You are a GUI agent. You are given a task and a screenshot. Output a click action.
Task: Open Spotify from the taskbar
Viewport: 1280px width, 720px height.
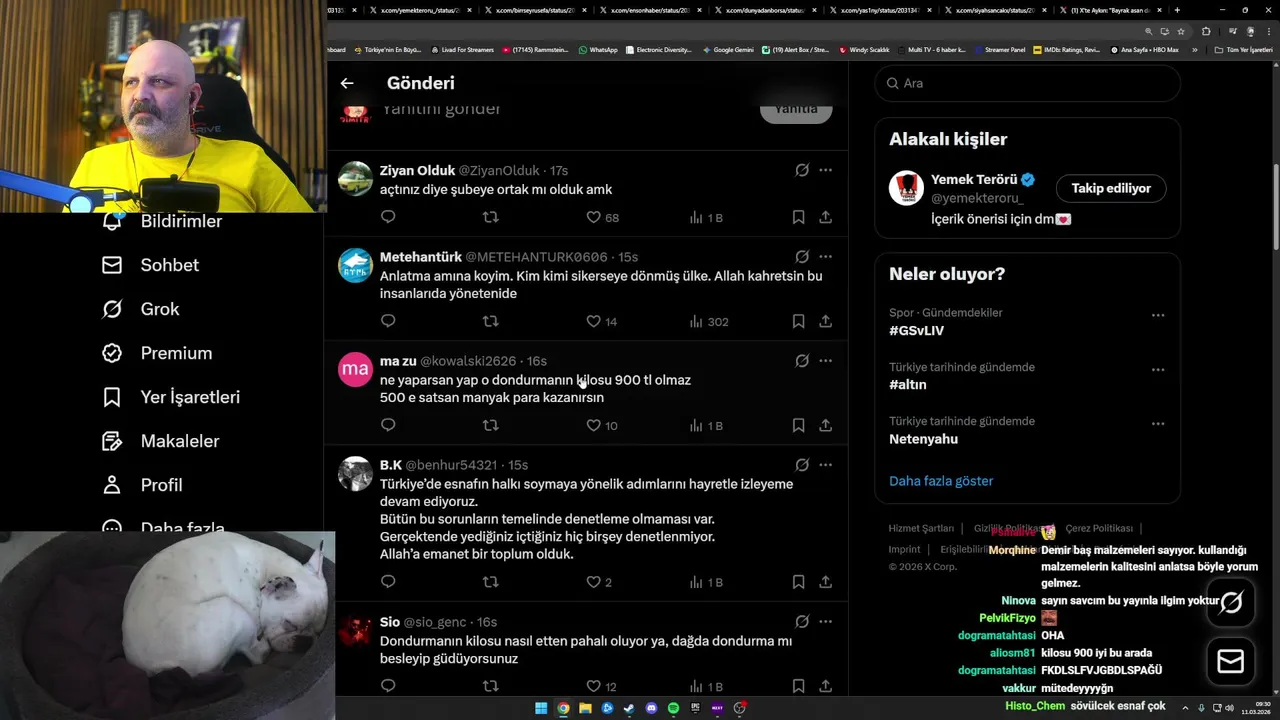[x=673, y=708]
